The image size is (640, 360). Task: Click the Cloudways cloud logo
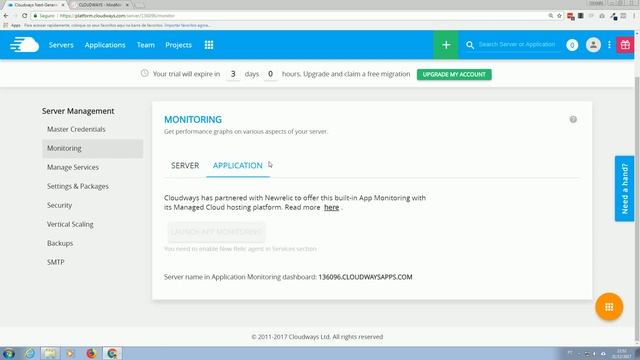24,45
